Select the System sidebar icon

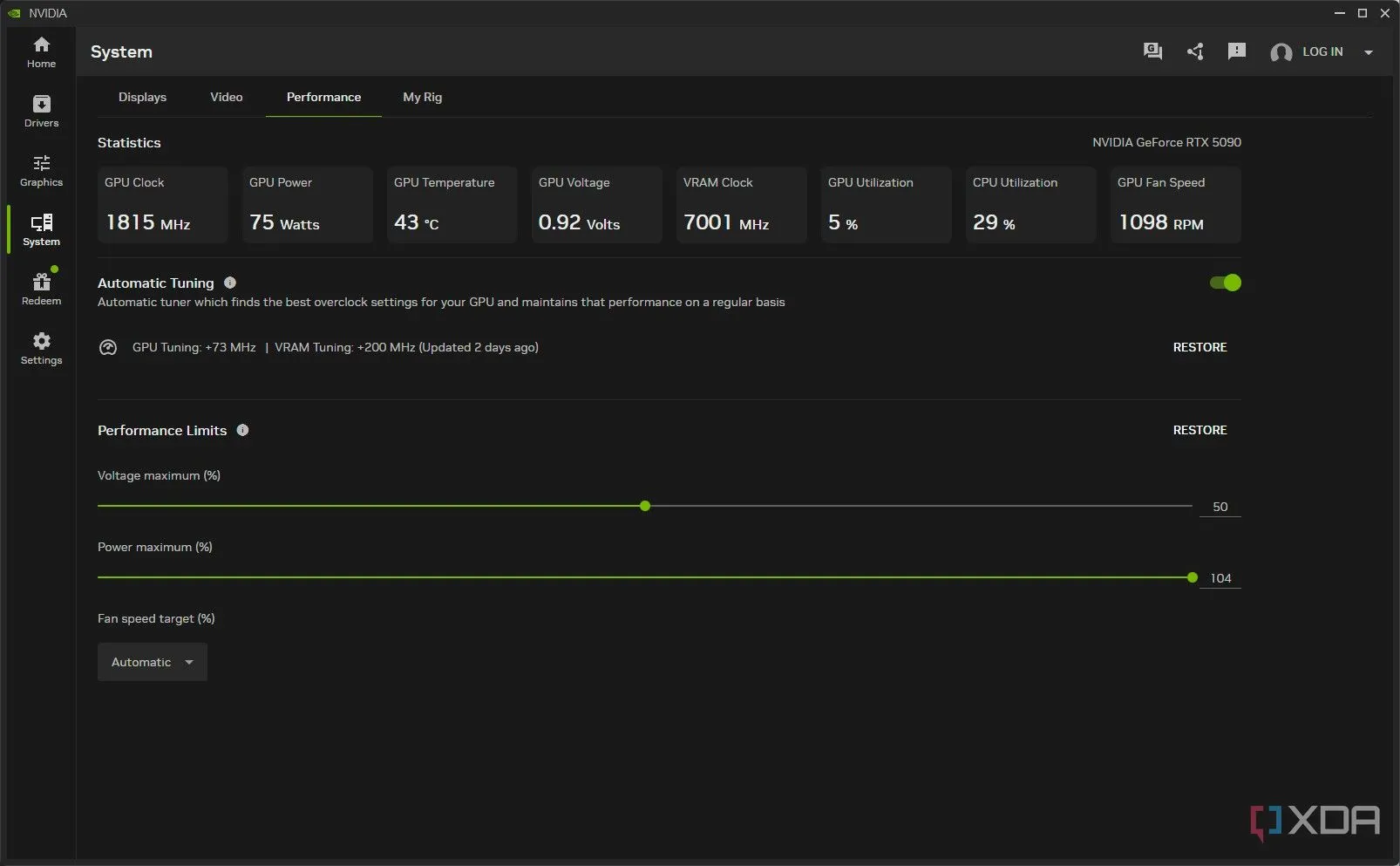41,230
